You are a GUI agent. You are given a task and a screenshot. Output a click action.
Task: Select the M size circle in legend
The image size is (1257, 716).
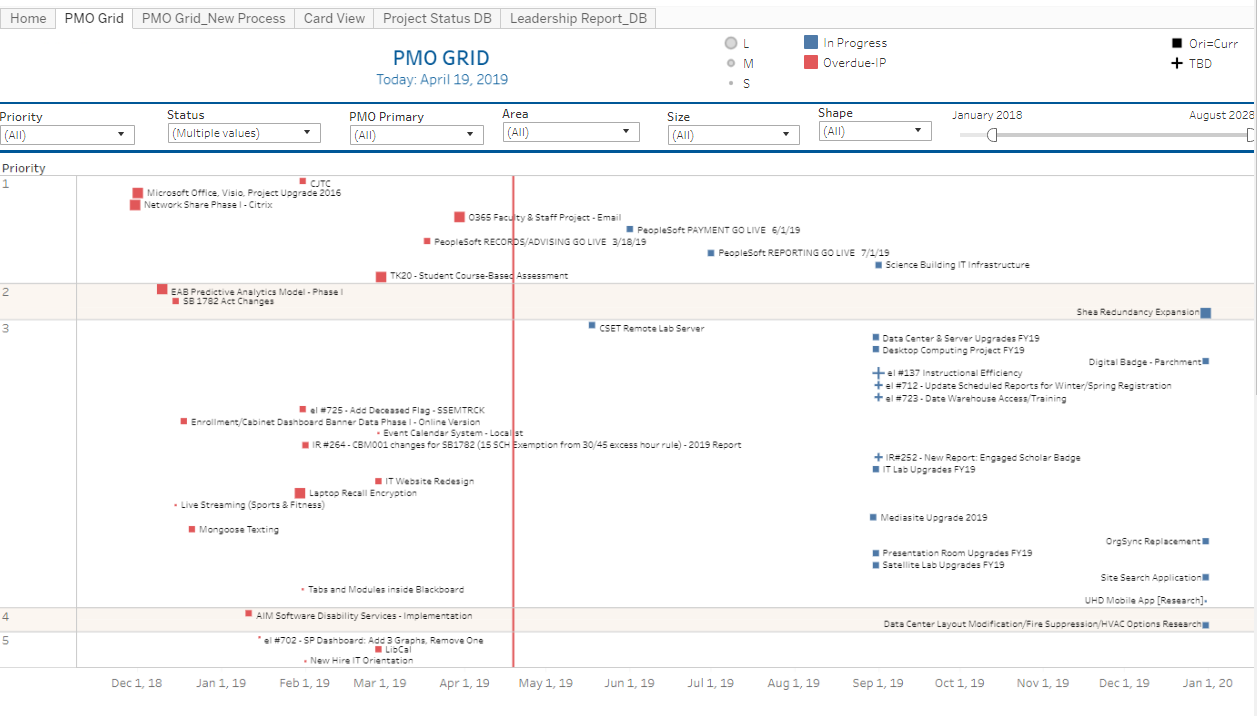tap(731, 63)
